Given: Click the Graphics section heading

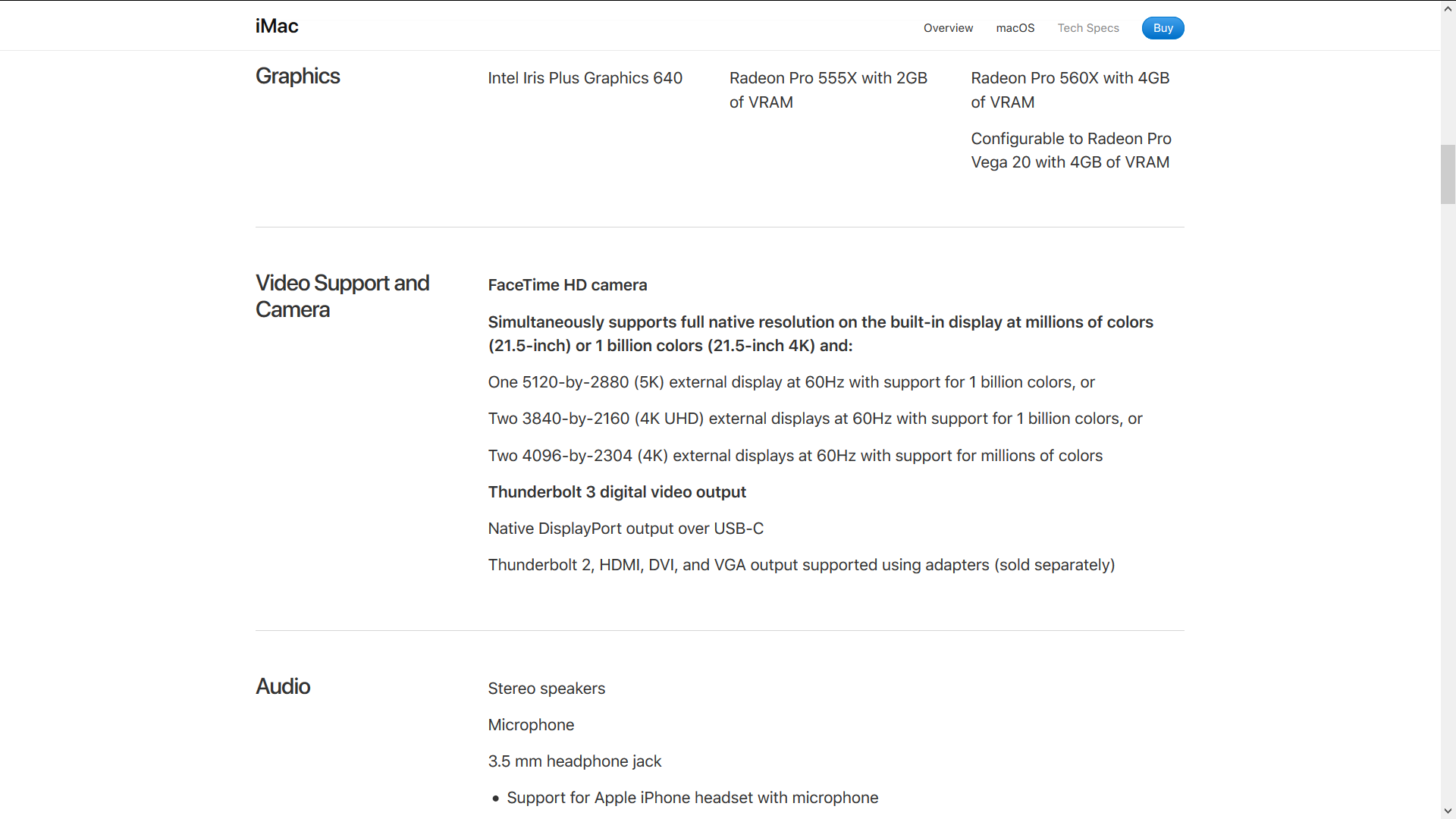Looking at the screenshot, I should 298,76.
